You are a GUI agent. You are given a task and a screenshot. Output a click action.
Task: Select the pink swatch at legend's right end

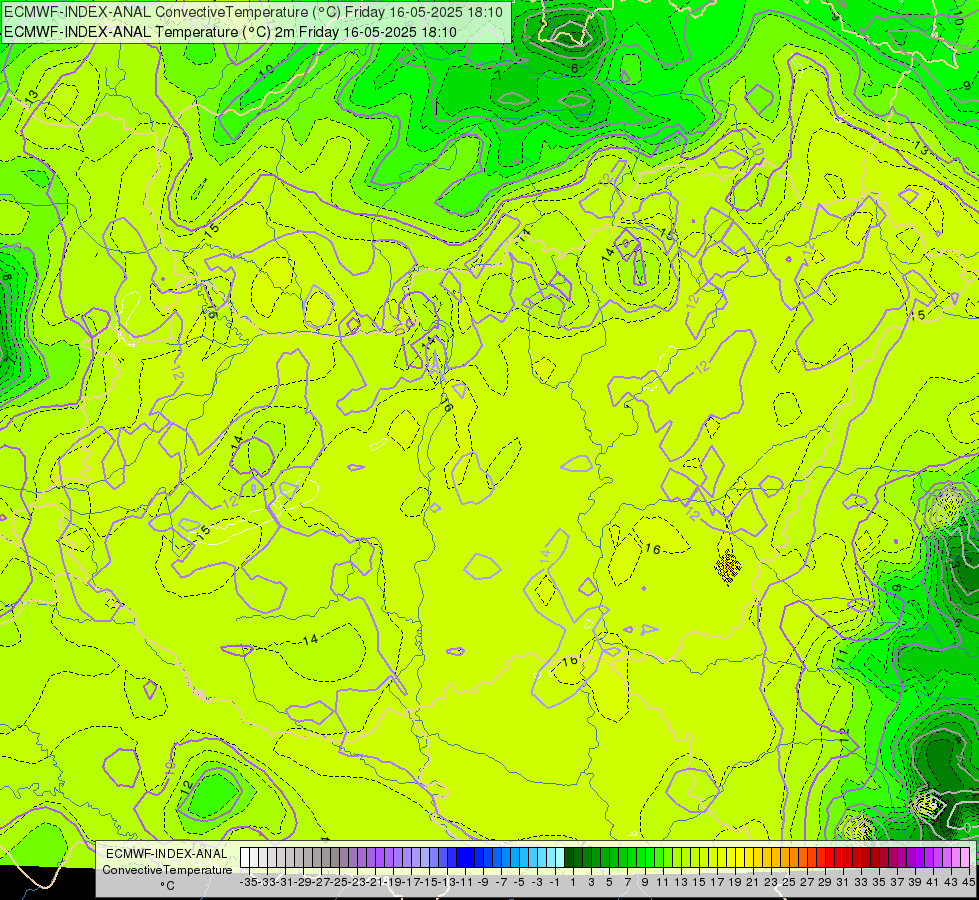pyautogui.click(x=965, y=857)
